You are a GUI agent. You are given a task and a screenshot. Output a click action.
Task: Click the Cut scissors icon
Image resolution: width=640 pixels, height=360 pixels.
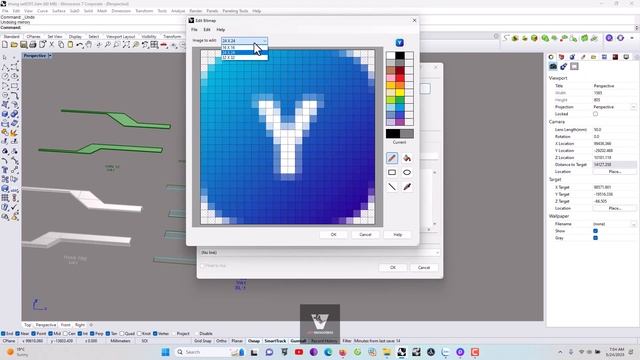51,44
